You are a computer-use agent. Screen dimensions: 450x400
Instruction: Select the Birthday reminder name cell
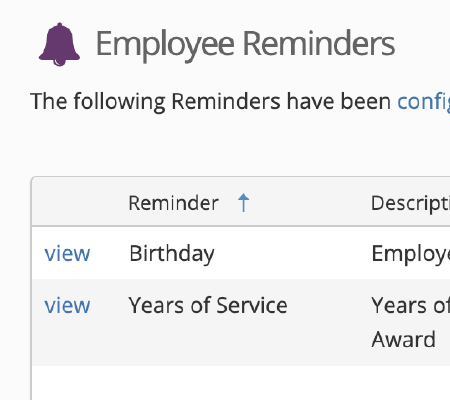172,254
